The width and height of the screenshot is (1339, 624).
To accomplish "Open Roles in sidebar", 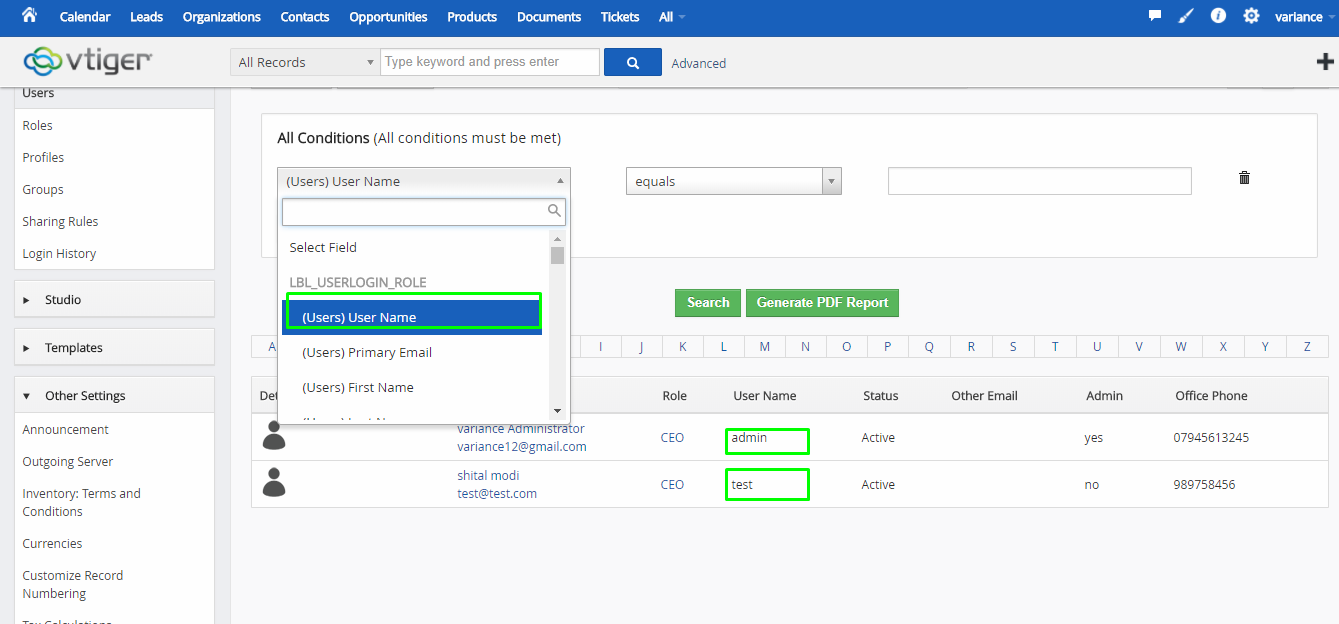I will tap(38, 125).
